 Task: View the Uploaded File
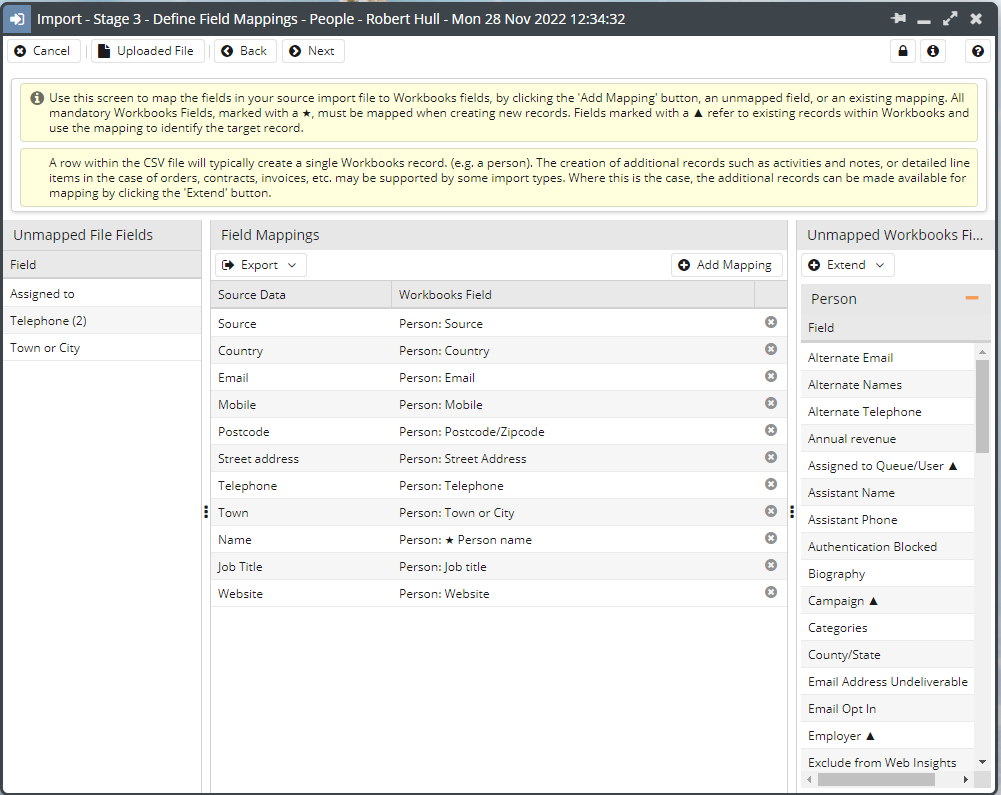pyautogui.click(x=147, y=51)
